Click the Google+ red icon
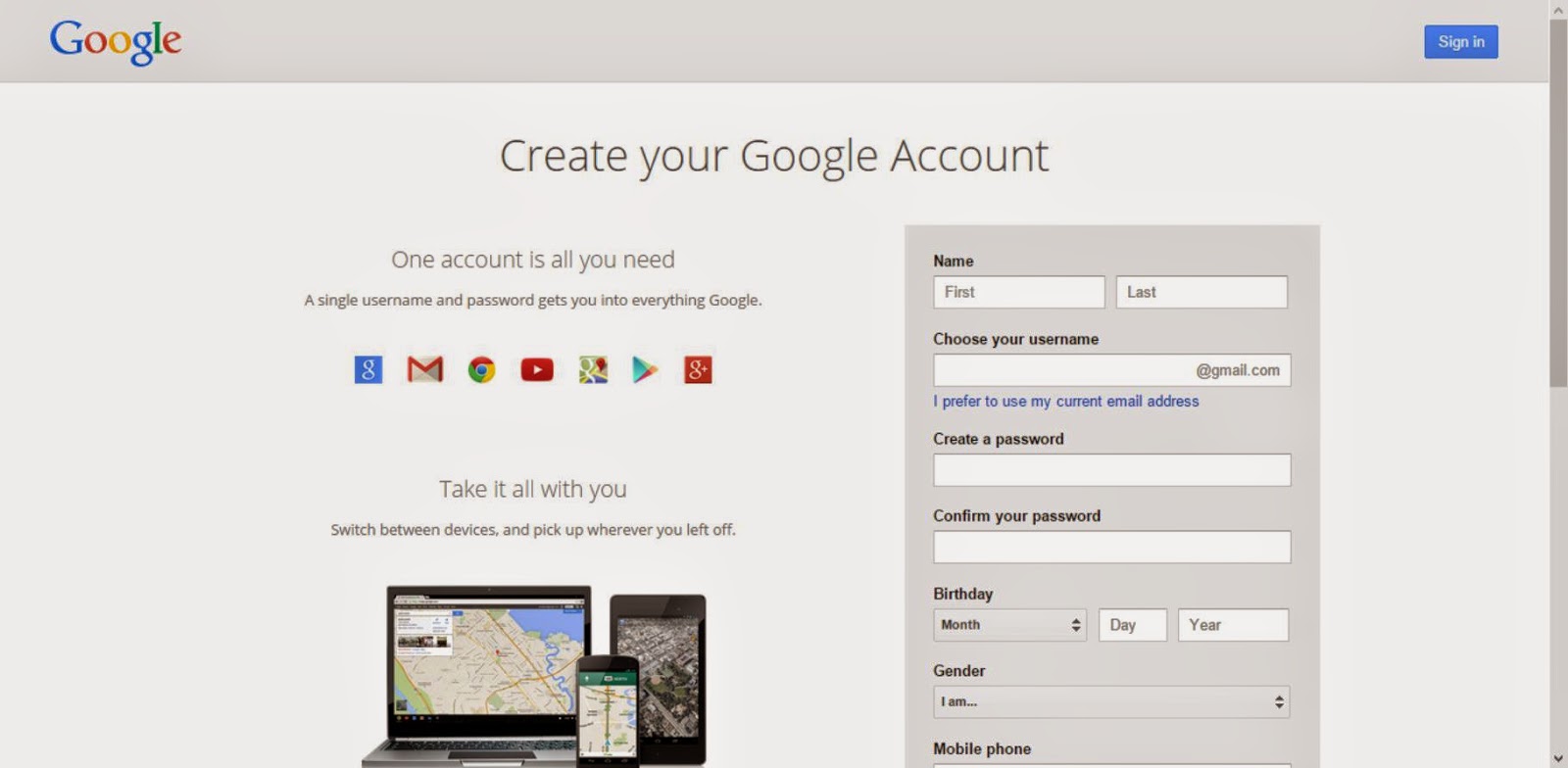 698,369
